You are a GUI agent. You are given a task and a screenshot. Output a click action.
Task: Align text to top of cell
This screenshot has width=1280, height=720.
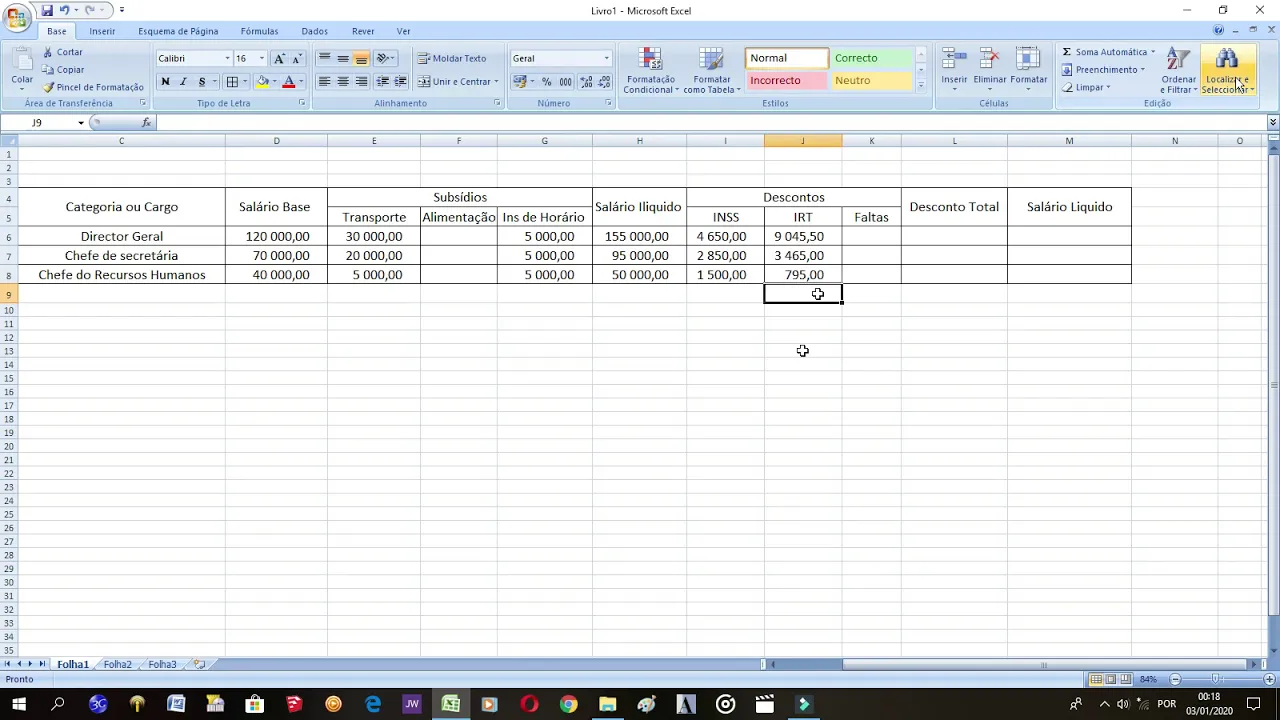[324, 59]
